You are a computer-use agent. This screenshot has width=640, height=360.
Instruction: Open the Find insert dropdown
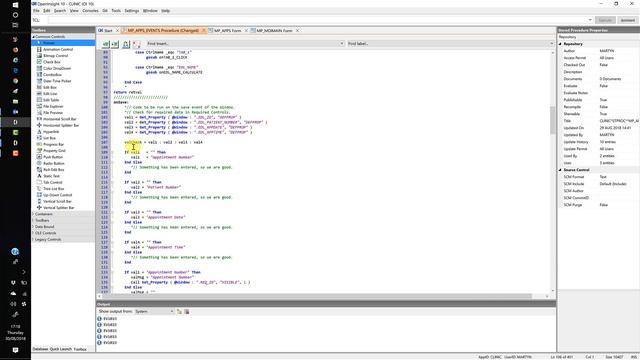(x=342, y=44)
